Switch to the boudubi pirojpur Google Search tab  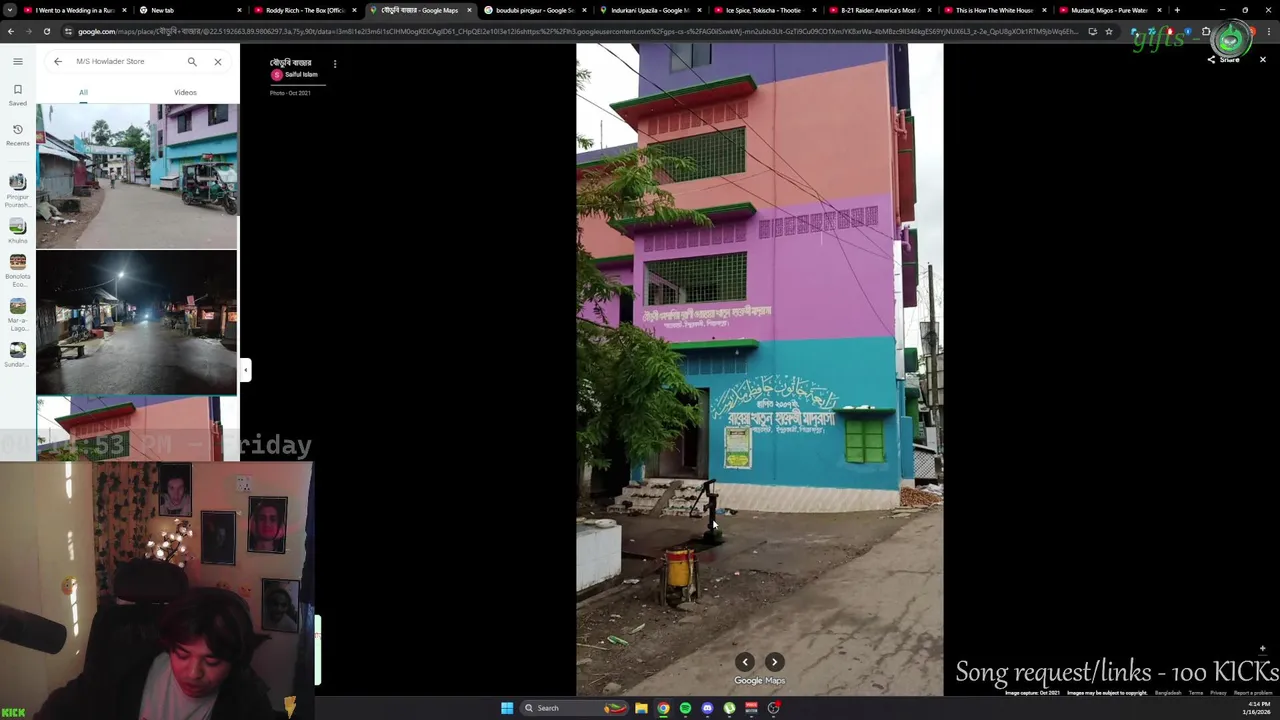tap(534, 10)
